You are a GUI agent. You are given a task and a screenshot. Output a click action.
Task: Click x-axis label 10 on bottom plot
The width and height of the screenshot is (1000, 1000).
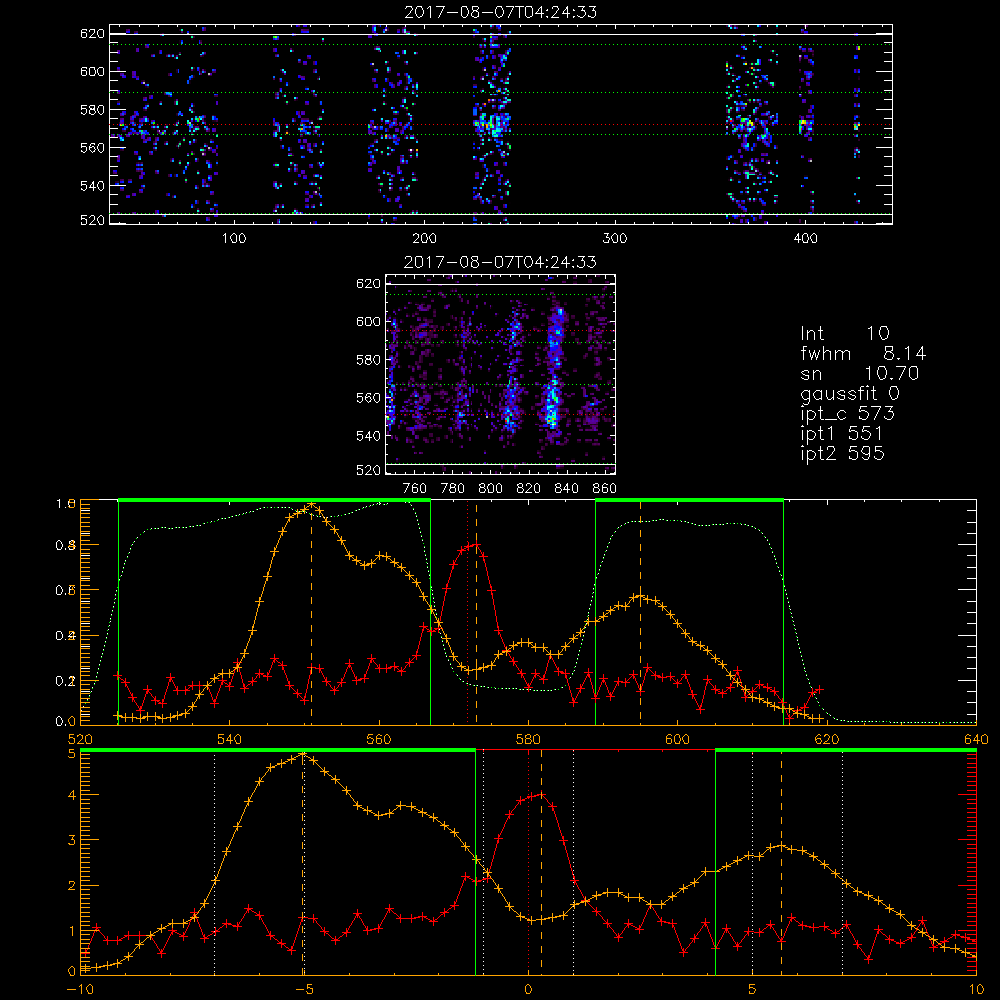[x=976, y=990]
